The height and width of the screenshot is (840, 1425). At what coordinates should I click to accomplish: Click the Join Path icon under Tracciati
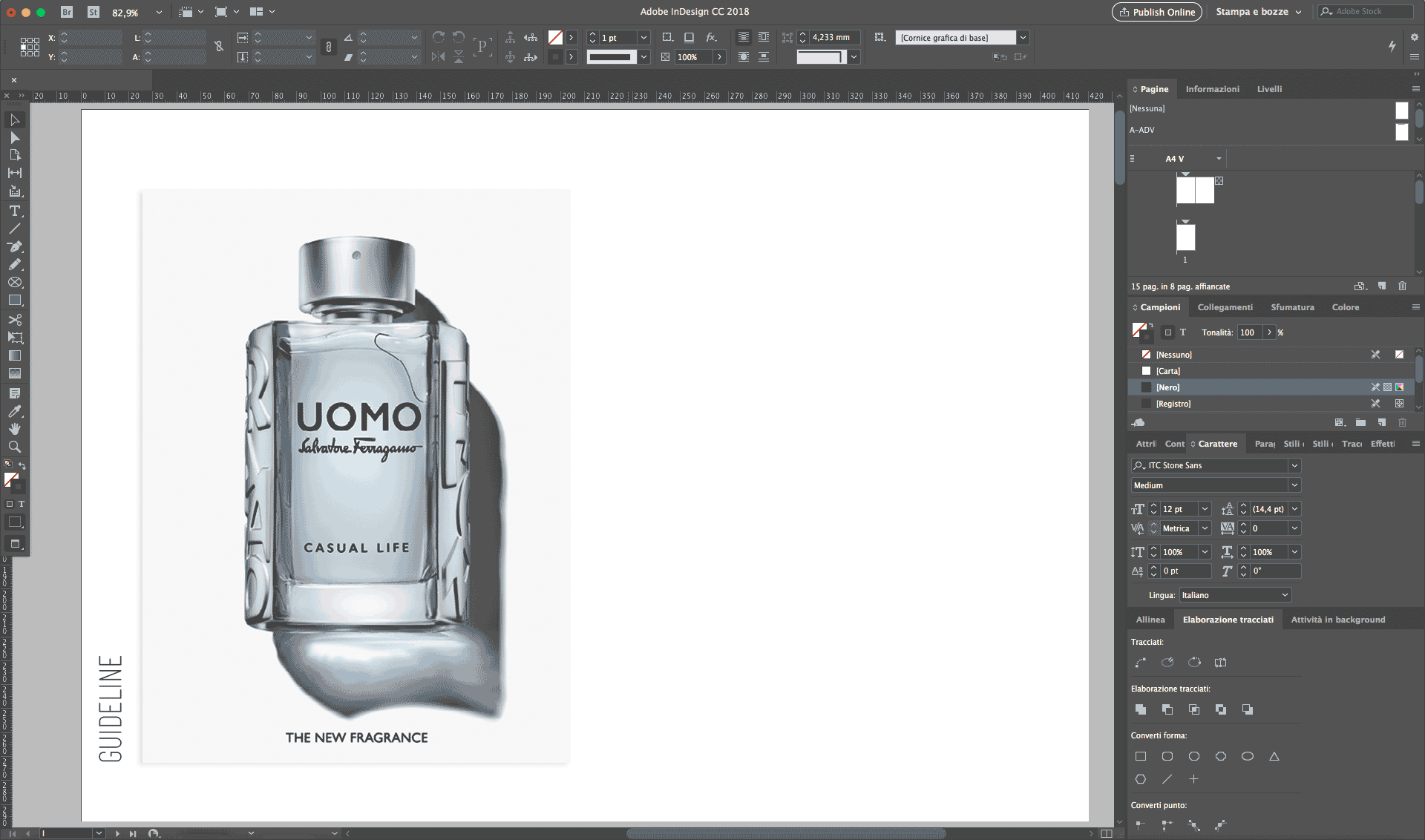pyautogui.click(x=1141, y=663)
